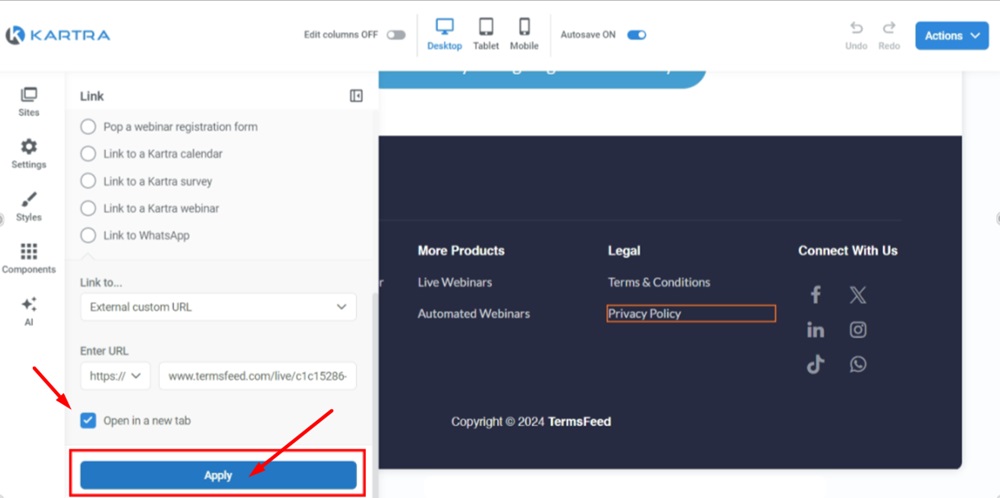Viewport: 1000px width, 498px height.
Task: Open the Styles panel
Action: (29, 207)
